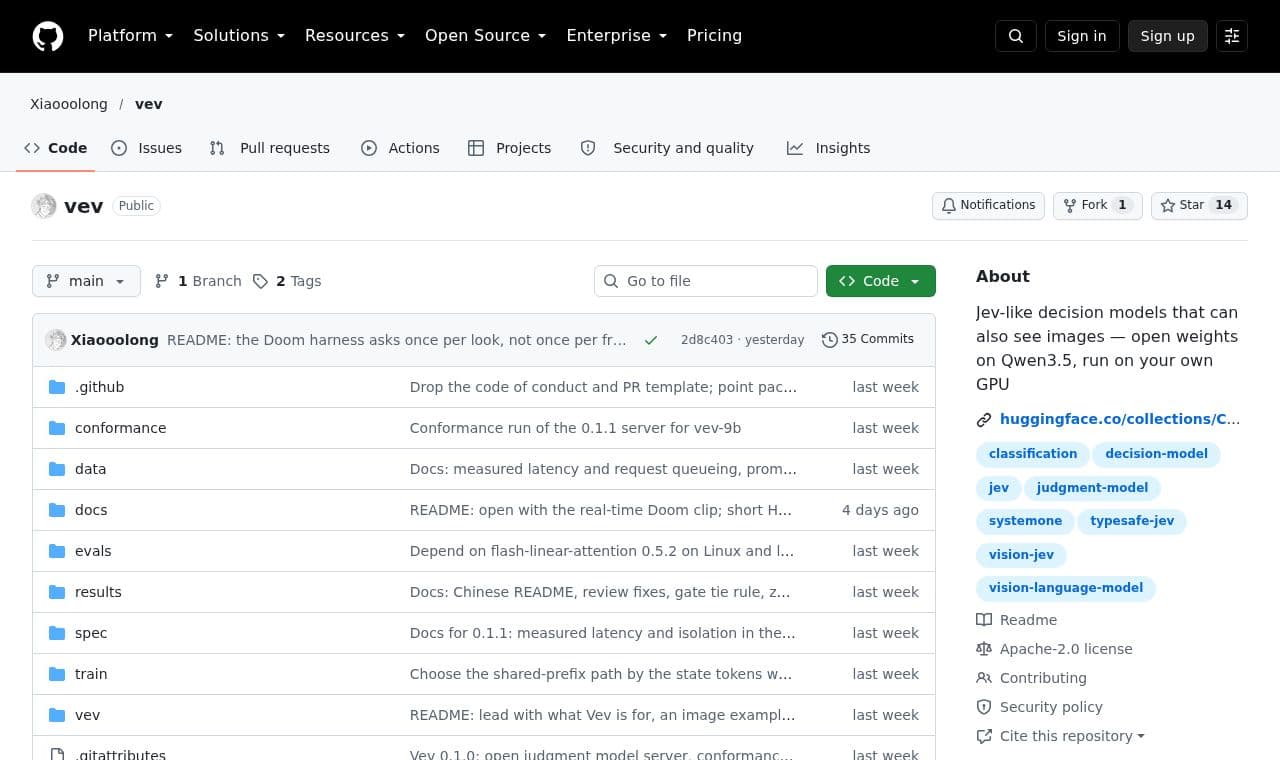Expand the Enterprise menu
The width and height of the screenshot is (1280, 760).
pos(616,36)
